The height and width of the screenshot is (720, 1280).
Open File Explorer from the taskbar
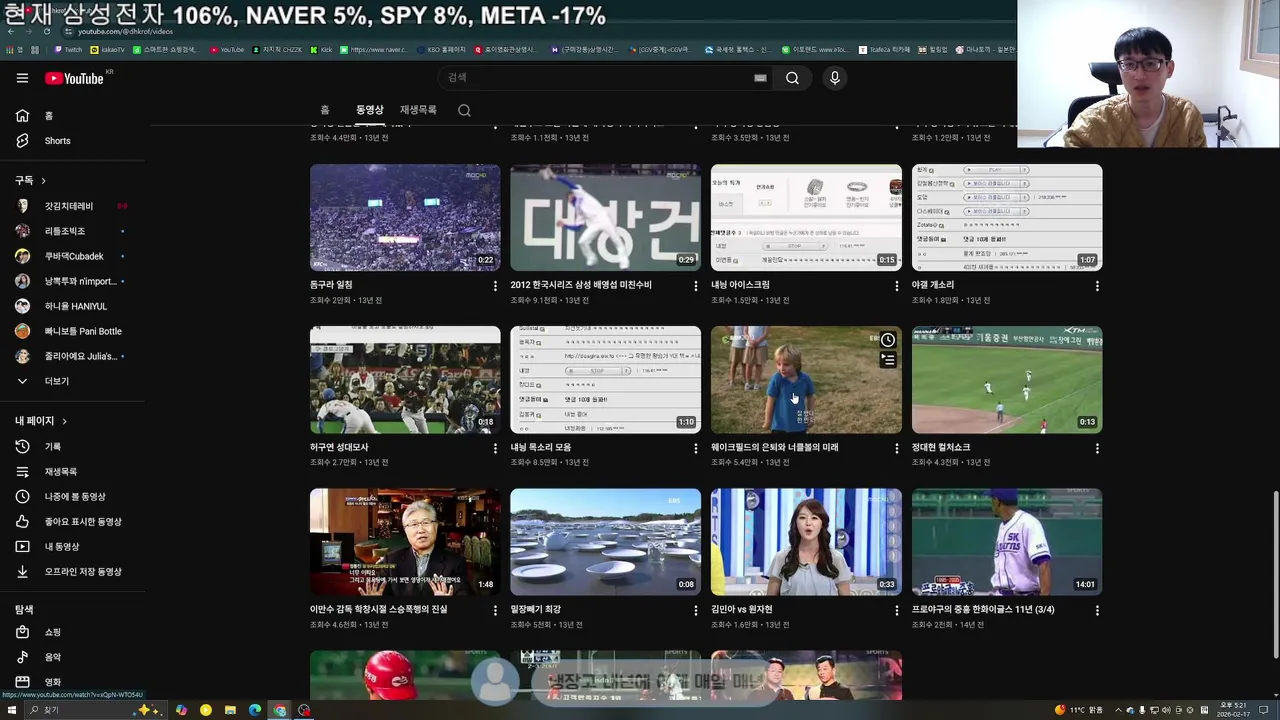230,710
